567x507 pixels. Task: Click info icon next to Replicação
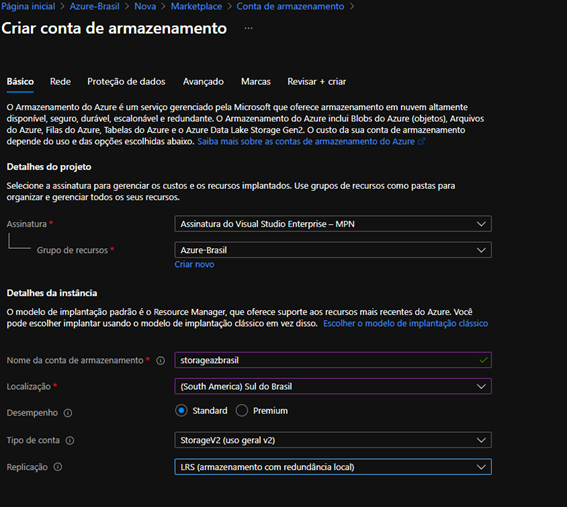point(58,467)
